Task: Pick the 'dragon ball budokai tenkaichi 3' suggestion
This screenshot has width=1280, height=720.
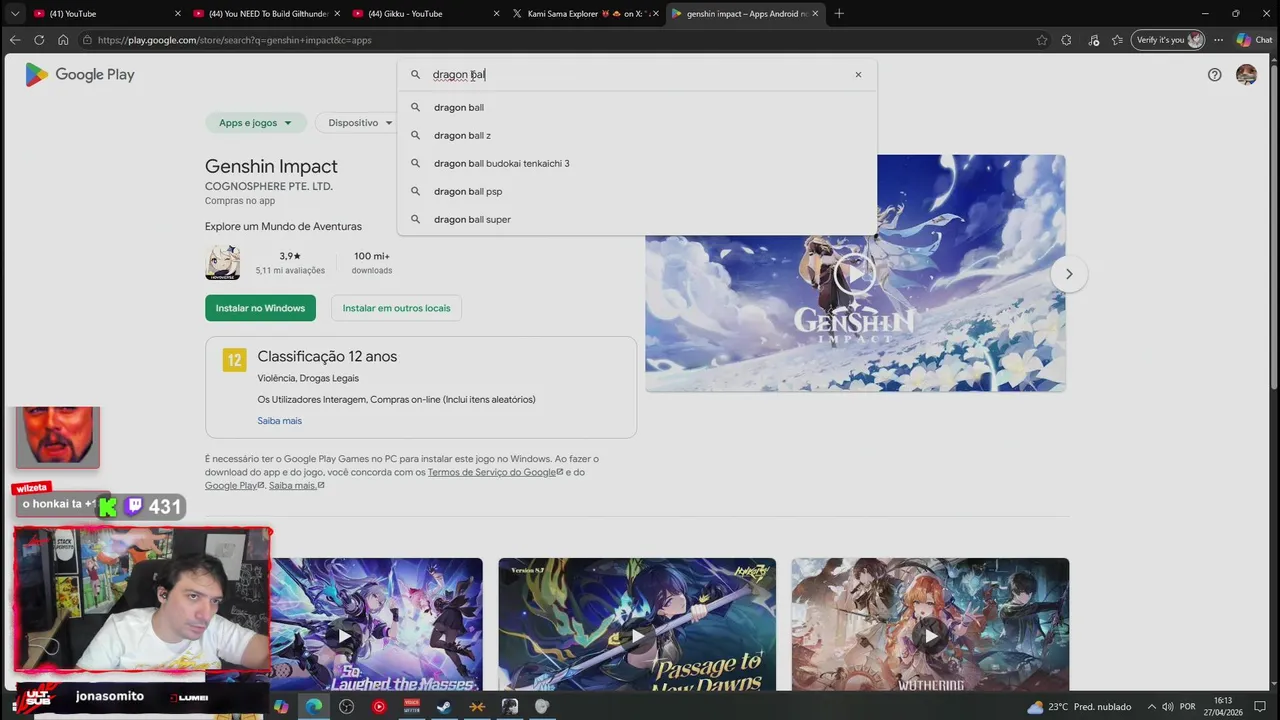Action: [x=637, y=163]
